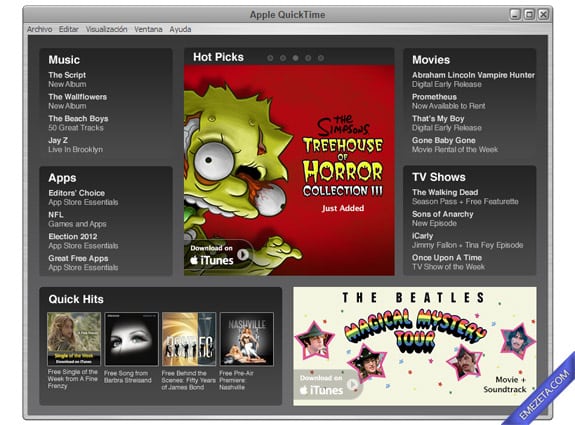Open the Ayuda menu
Screen dimensions: 575x425
[x=180, y=29]
